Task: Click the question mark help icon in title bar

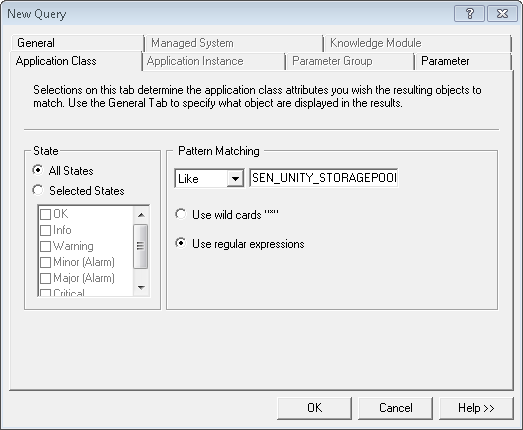Action: [469, 14]
